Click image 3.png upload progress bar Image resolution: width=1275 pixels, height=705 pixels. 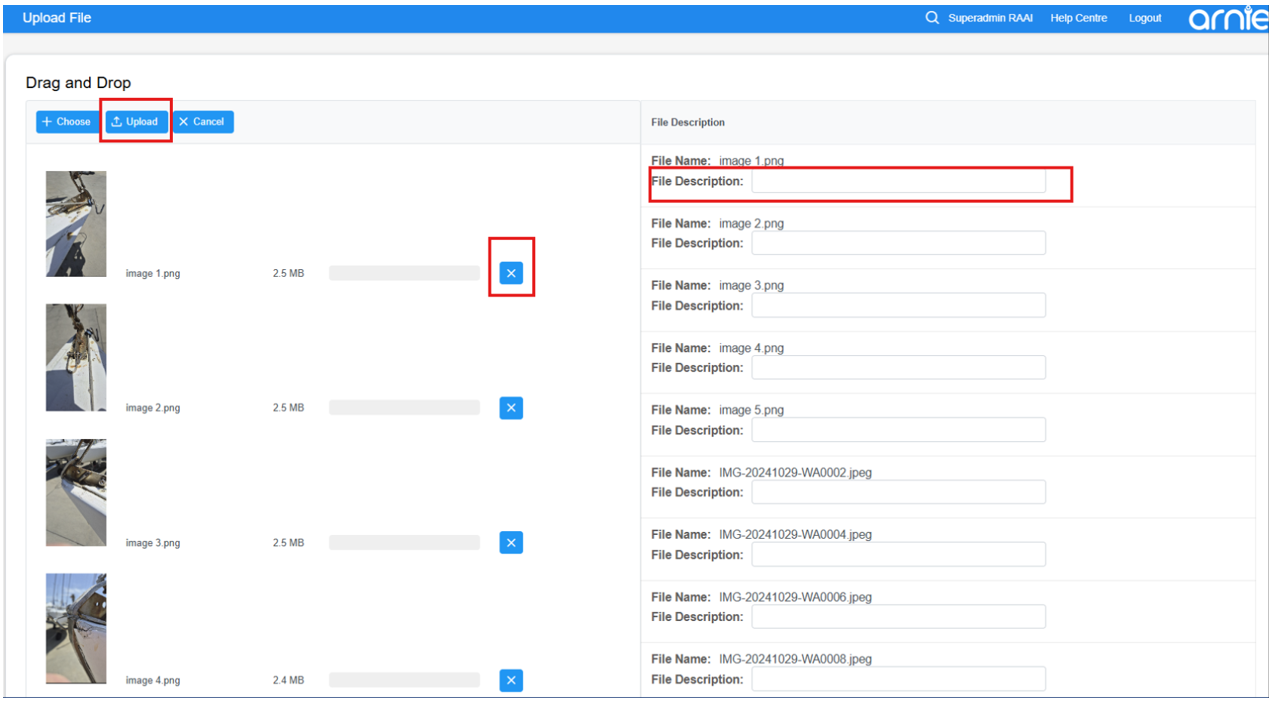click(404, 543)
